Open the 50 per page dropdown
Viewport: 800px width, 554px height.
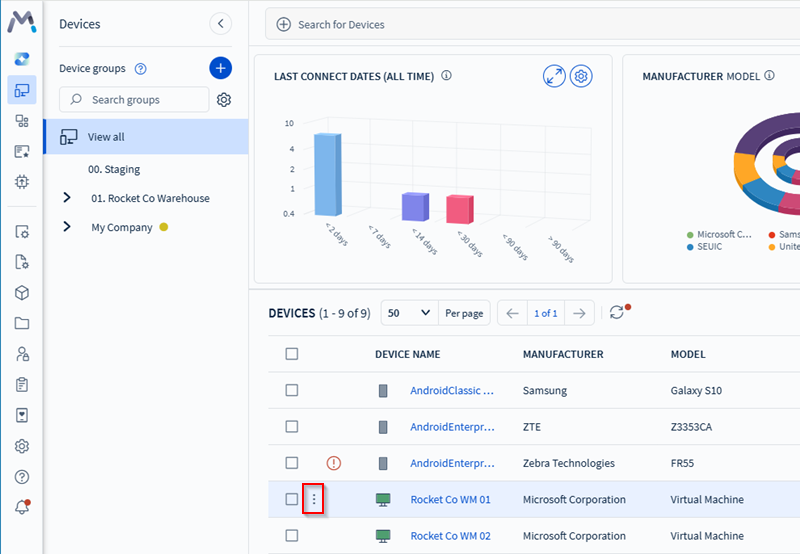409,313
